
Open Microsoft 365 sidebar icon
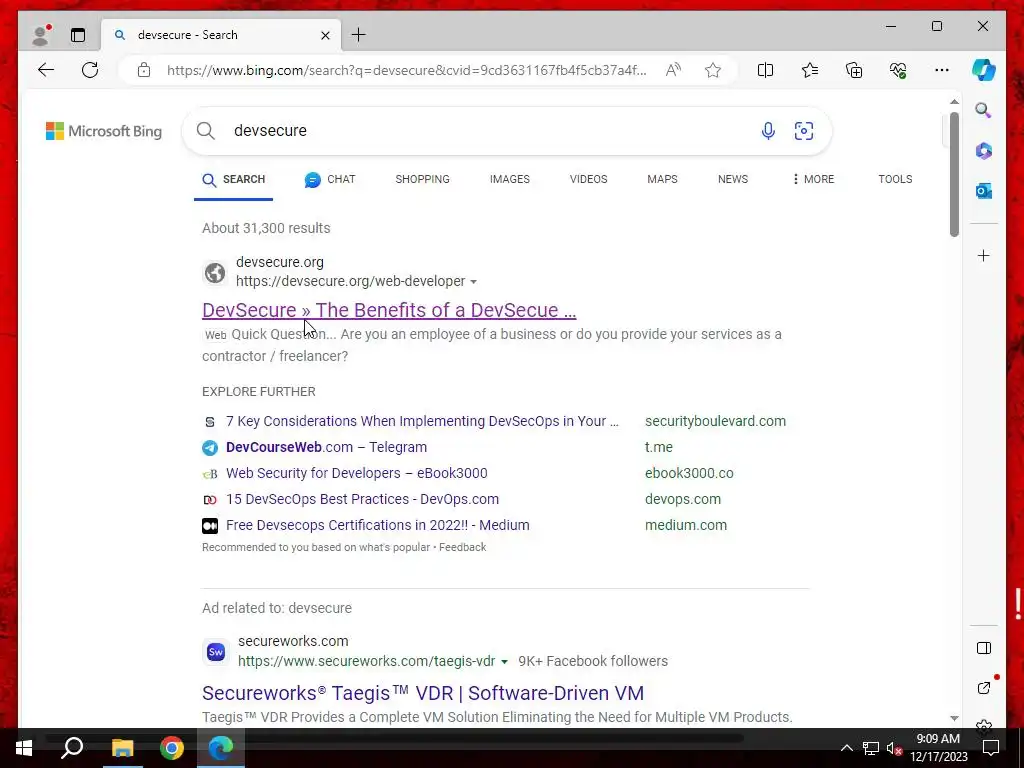tap(984, 151)
